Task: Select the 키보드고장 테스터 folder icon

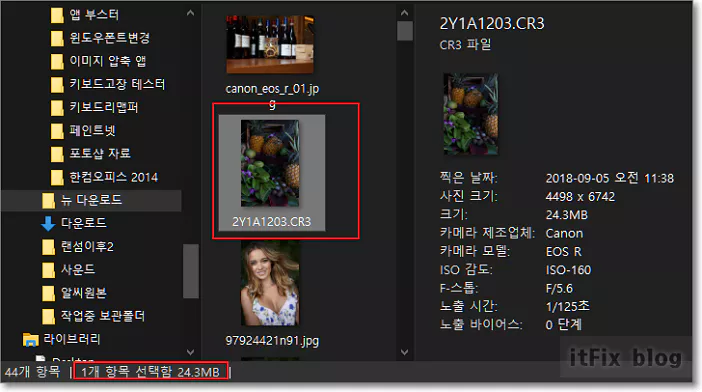Action: click(x=57, y=85)
